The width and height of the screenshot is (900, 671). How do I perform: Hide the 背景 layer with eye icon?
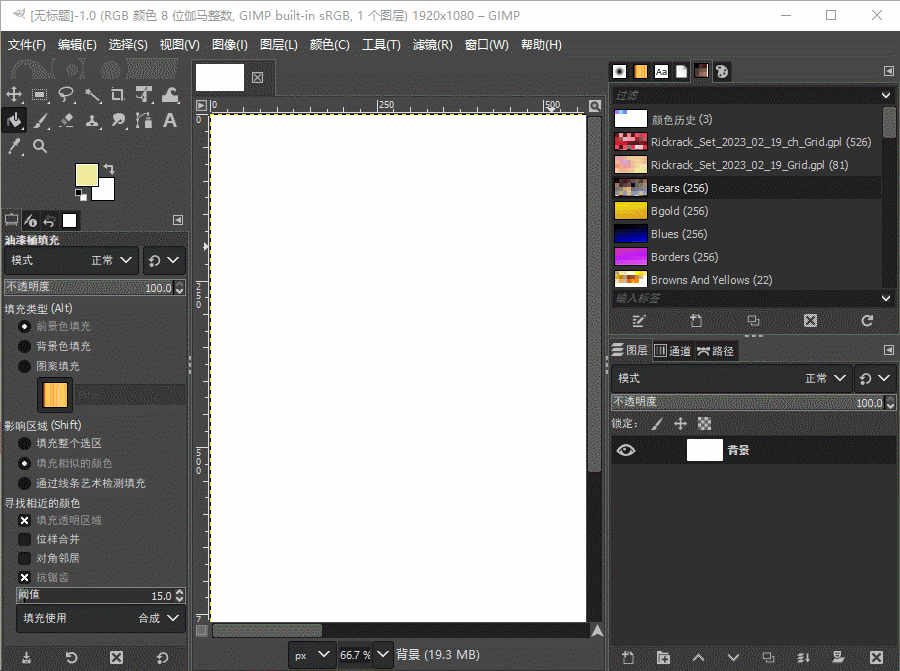pyautogui.click(x=626, y=451)
